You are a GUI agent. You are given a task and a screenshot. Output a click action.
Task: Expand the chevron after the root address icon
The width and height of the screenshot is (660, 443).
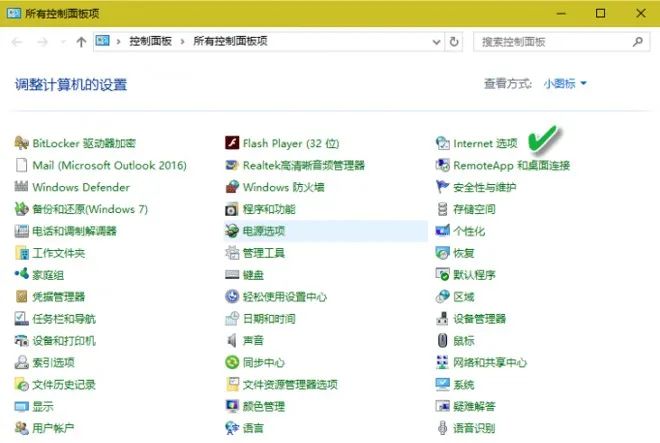pos(119,41)
